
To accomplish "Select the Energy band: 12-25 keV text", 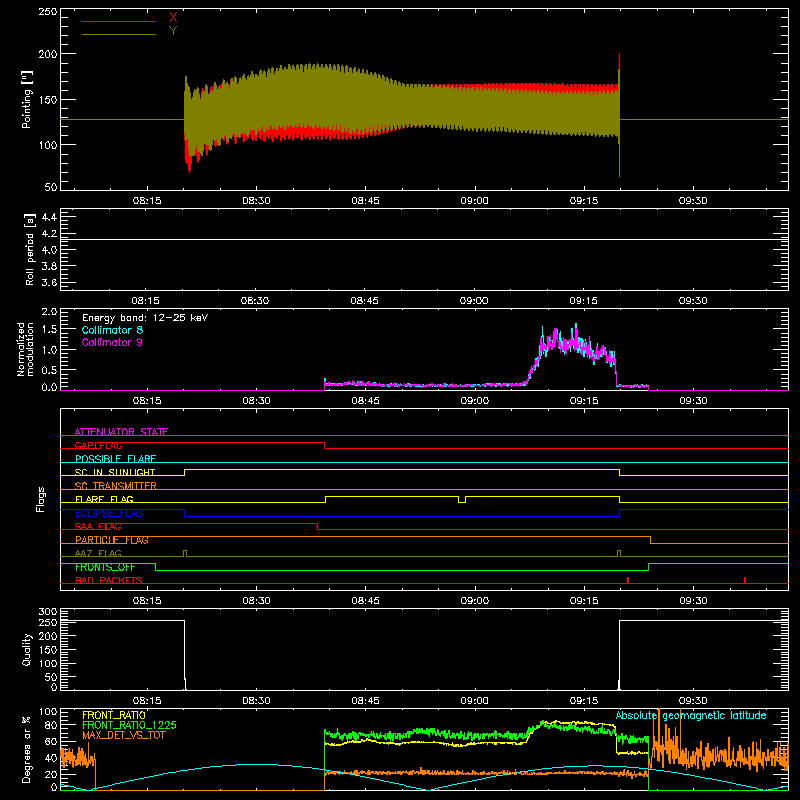I will (x=145, y=318).
